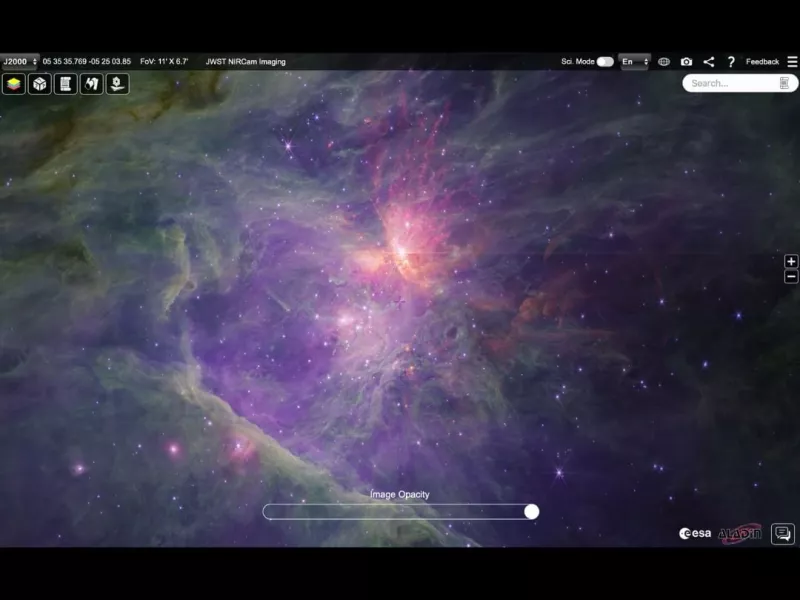Click the Image Opacity slider track
The width and height of the screenshot is (800, 600).
tap(401, 512)
